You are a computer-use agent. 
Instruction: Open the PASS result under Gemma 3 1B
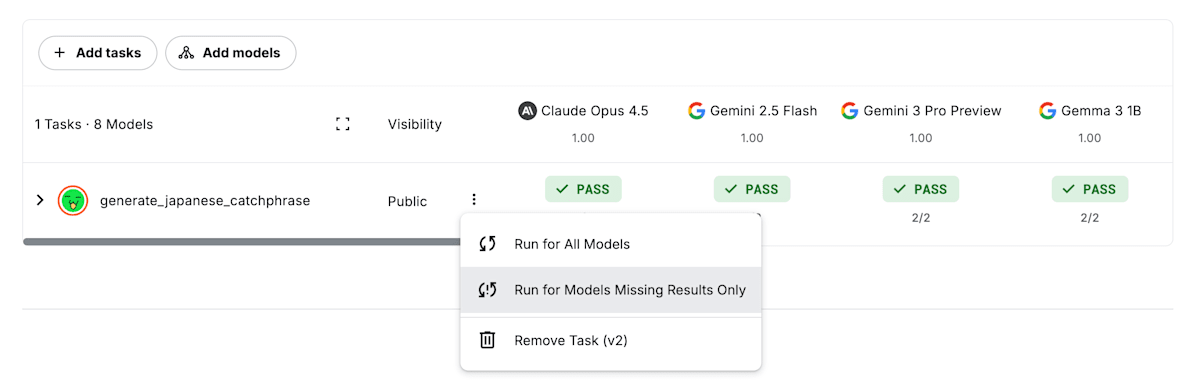(x=1090, y=189)
